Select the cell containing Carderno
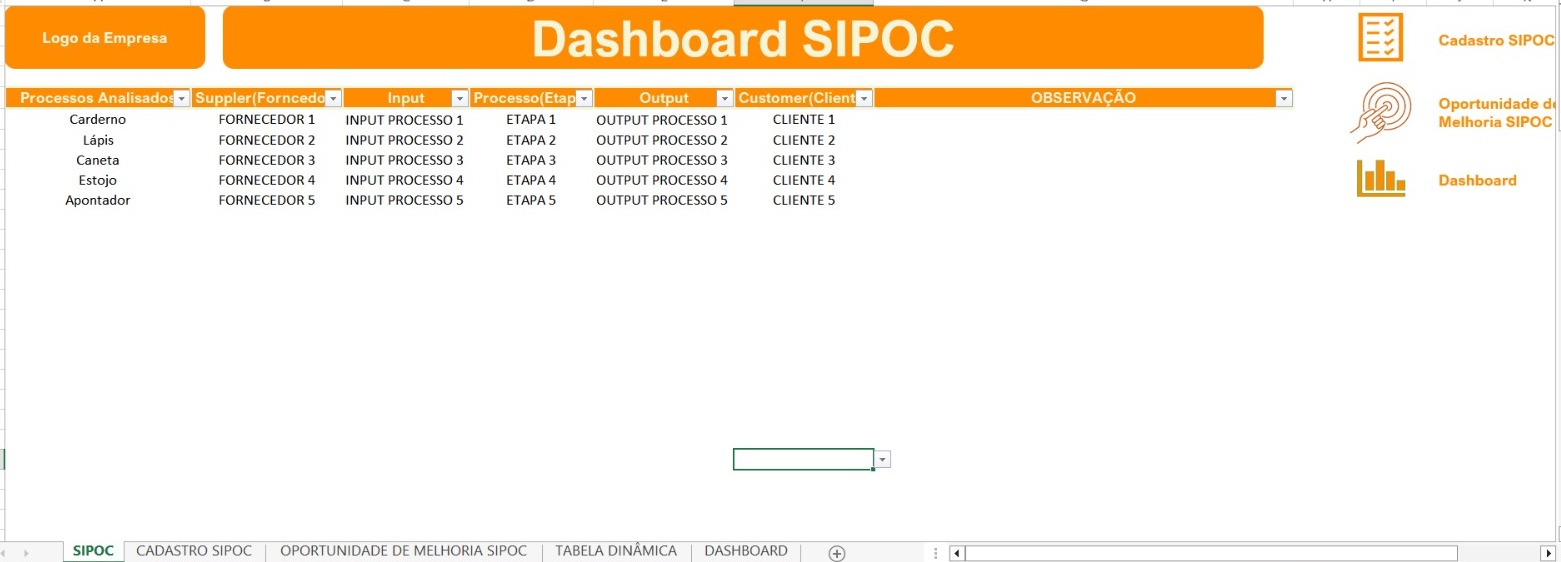Viewport: 1561px width, 562px height. (x=98, y=120)
